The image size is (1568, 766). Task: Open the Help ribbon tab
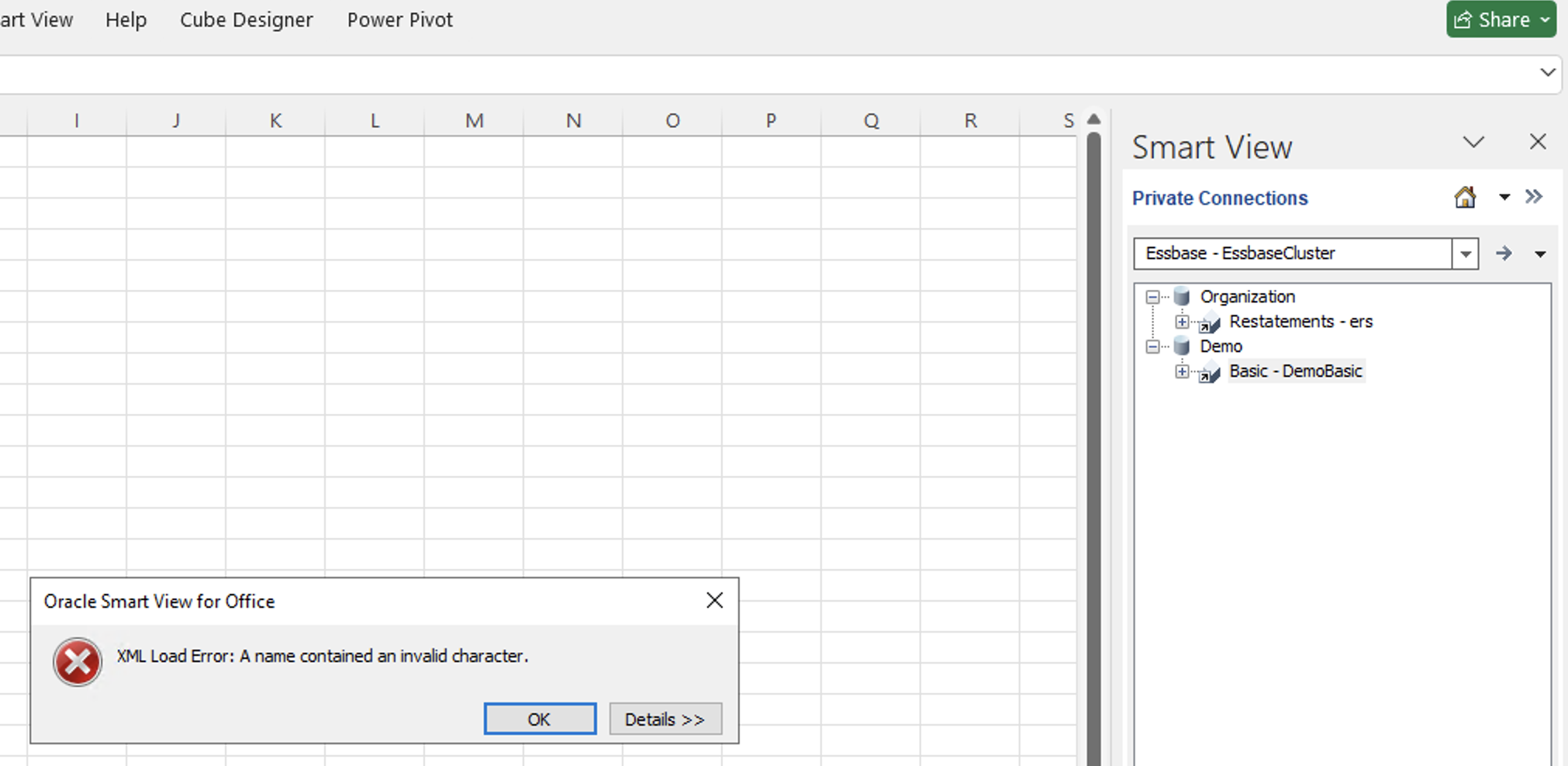[126, 20]
